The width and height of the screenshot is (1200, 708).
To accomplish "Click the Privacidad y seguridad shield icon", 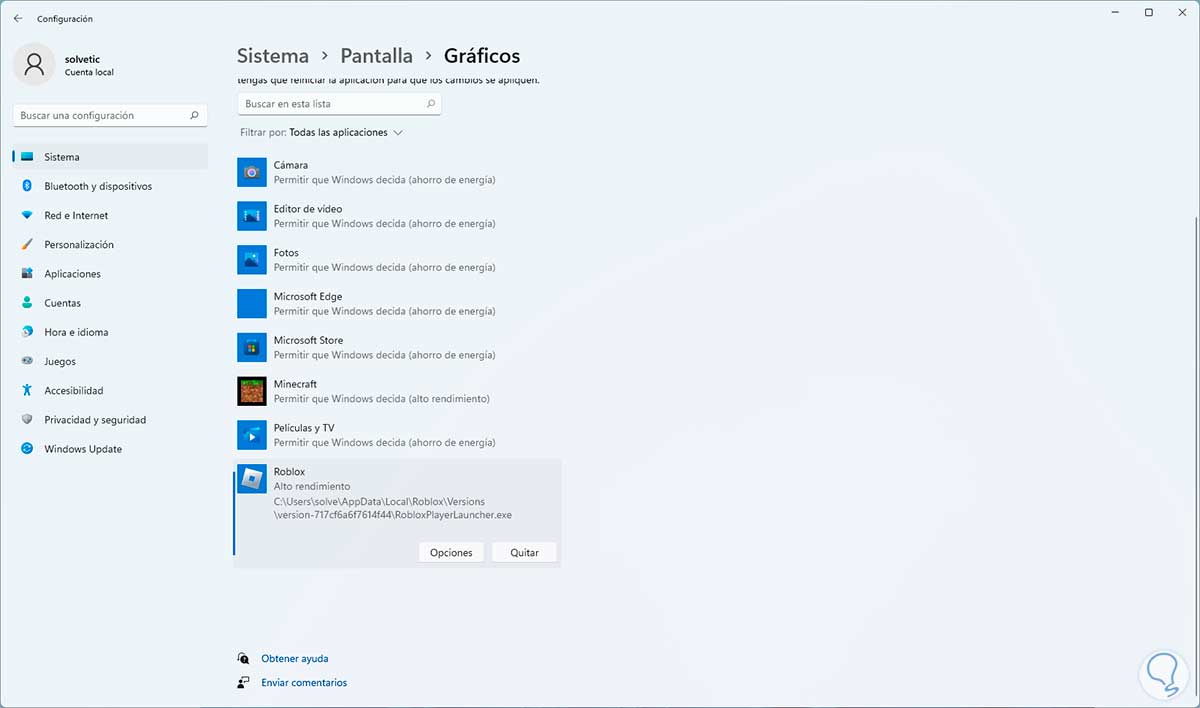I will click(27, 420).
